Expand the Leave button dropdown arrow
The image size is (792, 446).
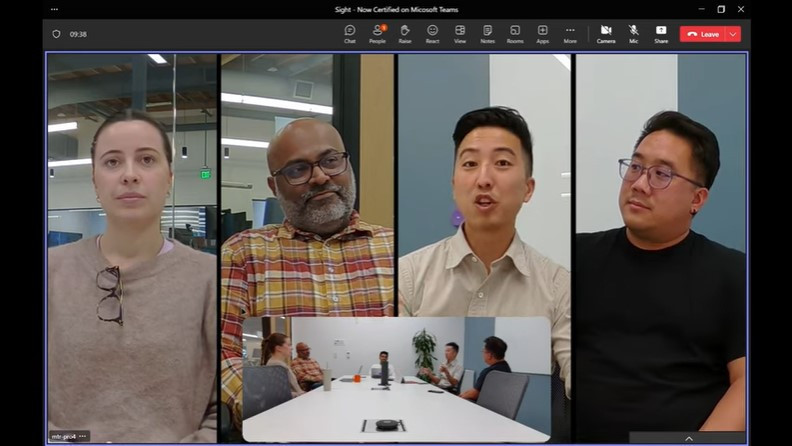pos(733,34)
